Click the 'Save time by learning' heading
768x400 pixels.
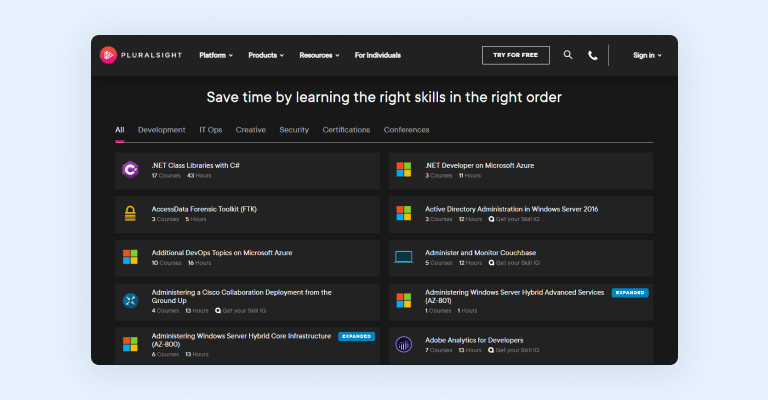(384, 97)
